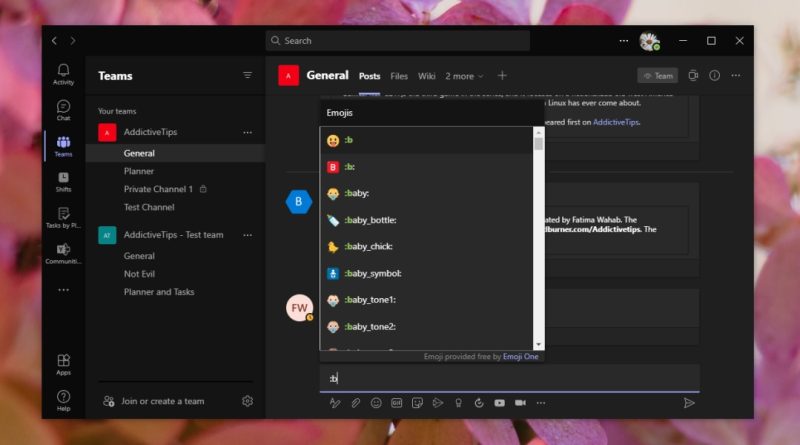Select the :b: emoji suggestion

(x=426, y=167)
